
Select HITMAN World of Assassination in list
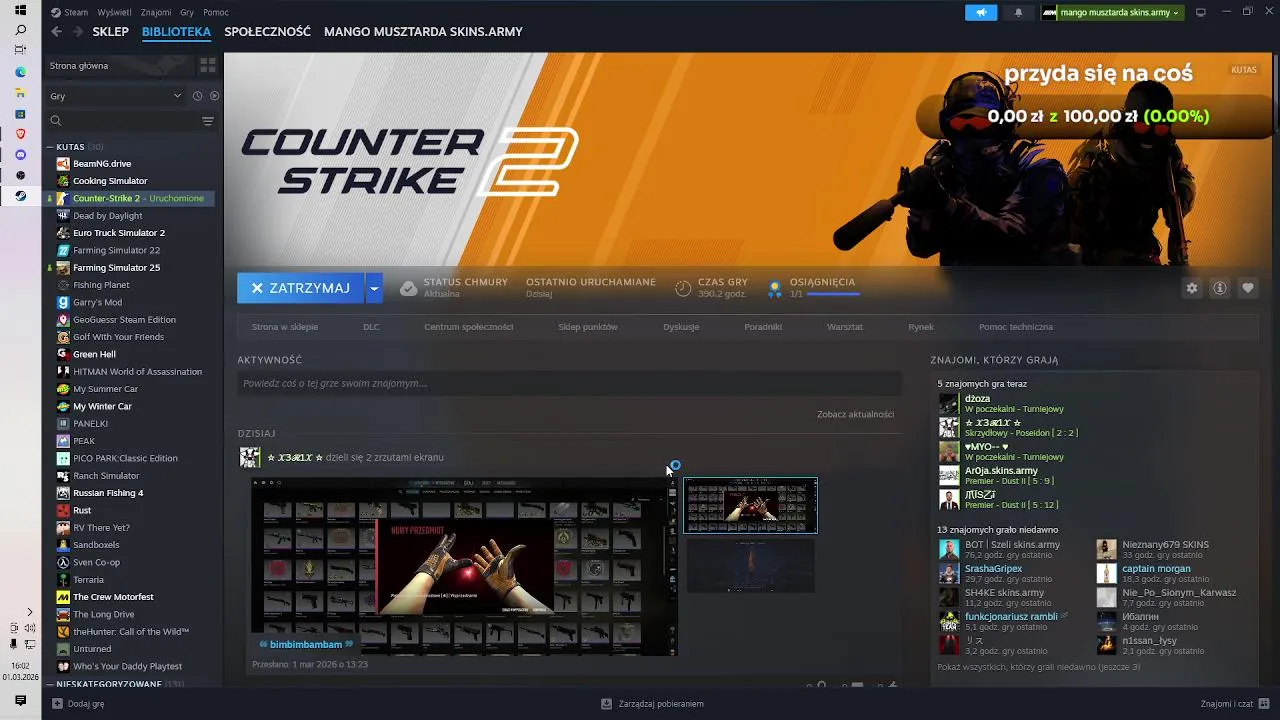pyautogui.click(x=137, y=371)
